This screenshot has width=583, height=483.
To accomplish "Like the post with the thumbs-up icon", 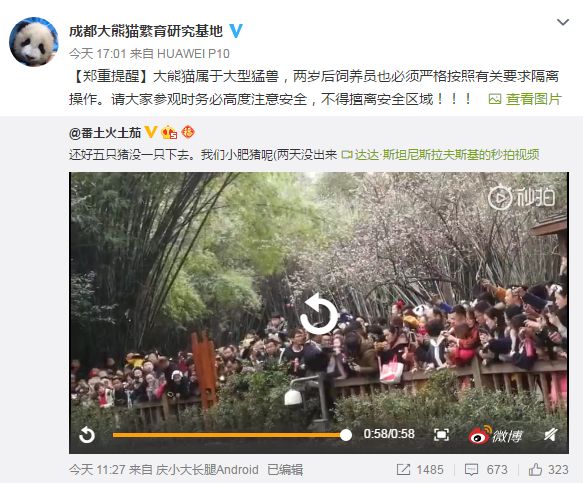I will pos(535,470).
